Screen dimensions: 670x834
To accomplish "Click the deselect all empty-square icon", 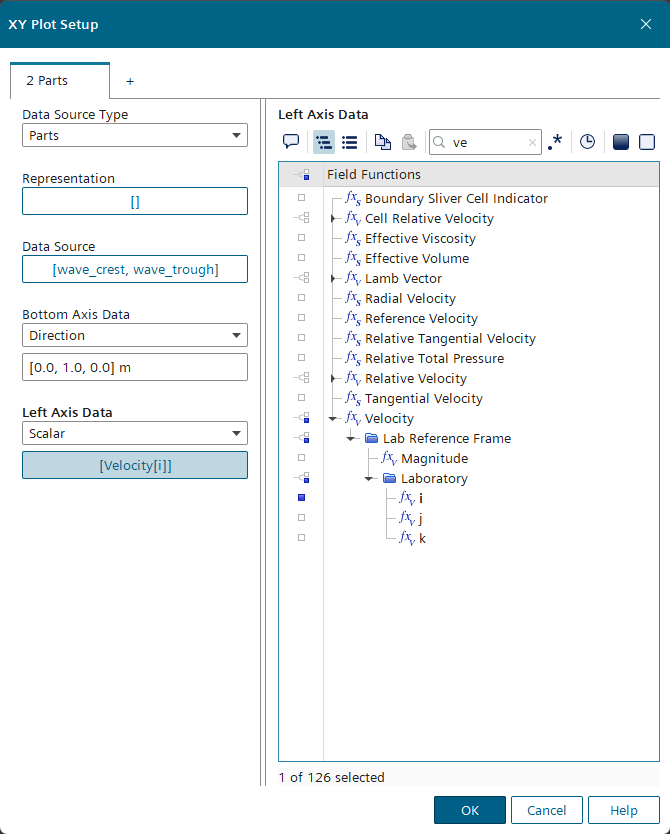I will pyautogui.click(x=647, y=142).
